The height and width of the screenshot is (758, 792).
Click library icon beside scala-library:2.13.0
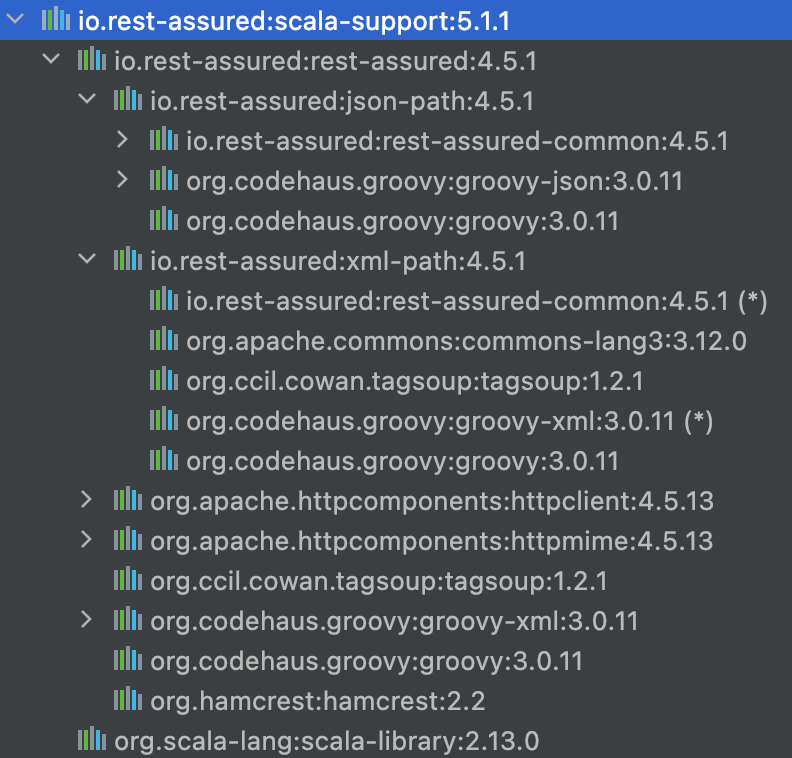click(x=92, y=739)
